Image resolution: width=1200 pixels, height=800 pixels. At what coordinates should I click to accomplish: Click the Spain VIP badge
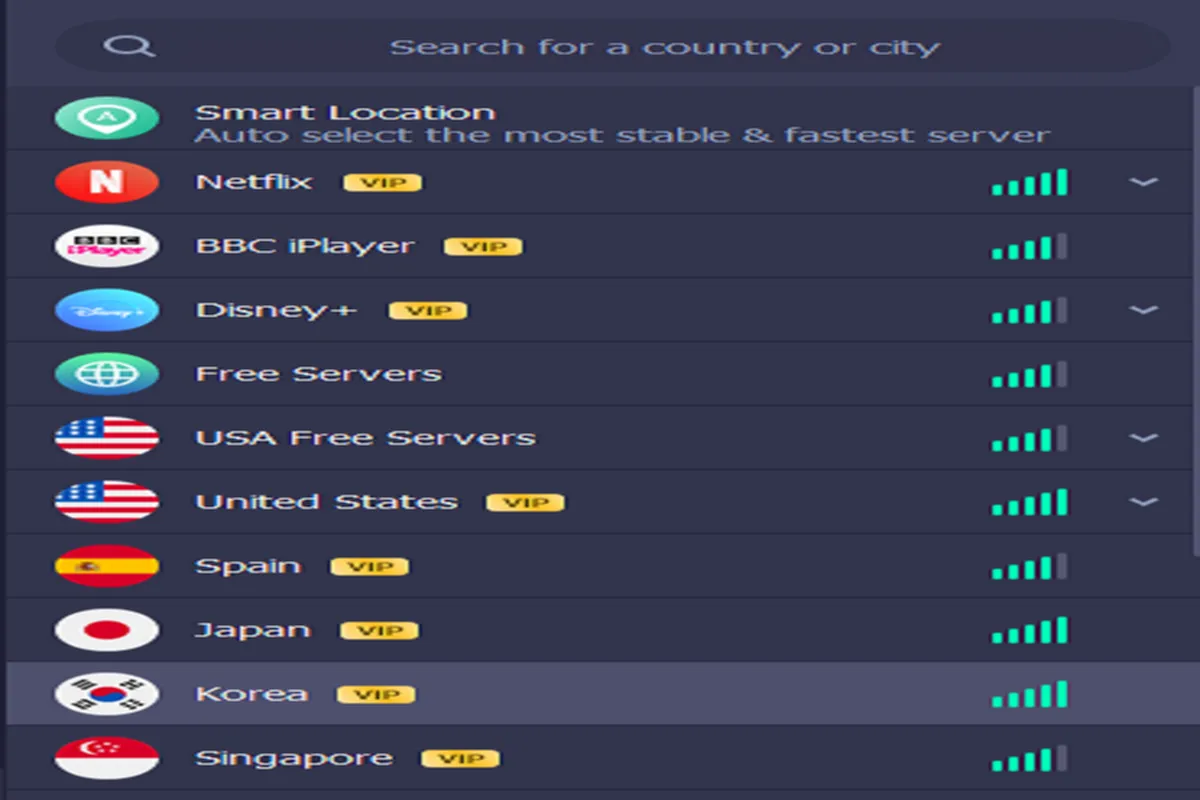pyautogui.click(x=370, y=567)
